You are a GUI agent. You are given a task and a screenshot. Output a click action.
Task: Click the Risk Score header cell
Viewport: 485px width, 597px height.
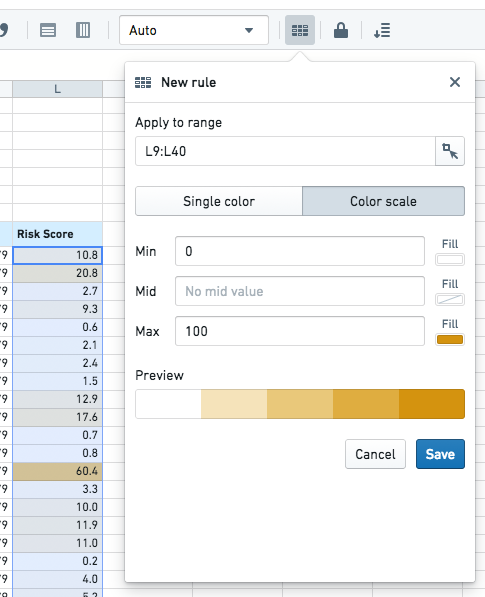tap(57, 234)
